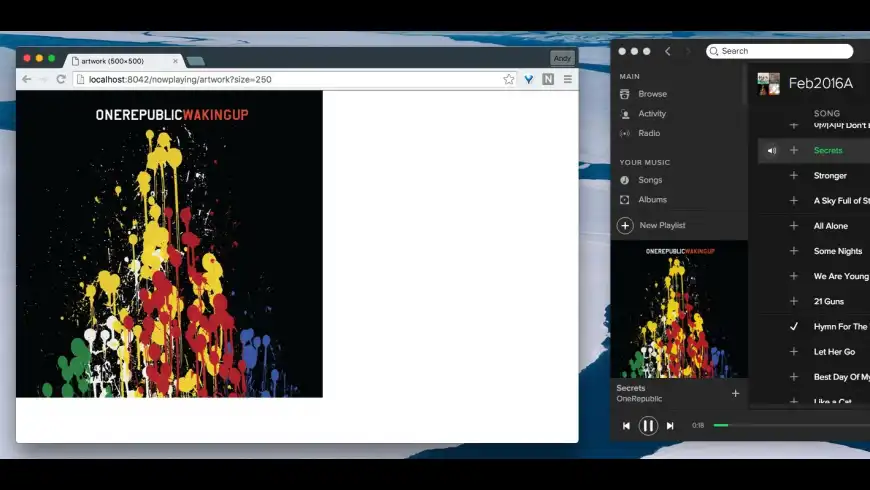This screenshot has width=870, height=490.
Task: Click the blue Y extension icon in Chrome
Action: point(529,79)
